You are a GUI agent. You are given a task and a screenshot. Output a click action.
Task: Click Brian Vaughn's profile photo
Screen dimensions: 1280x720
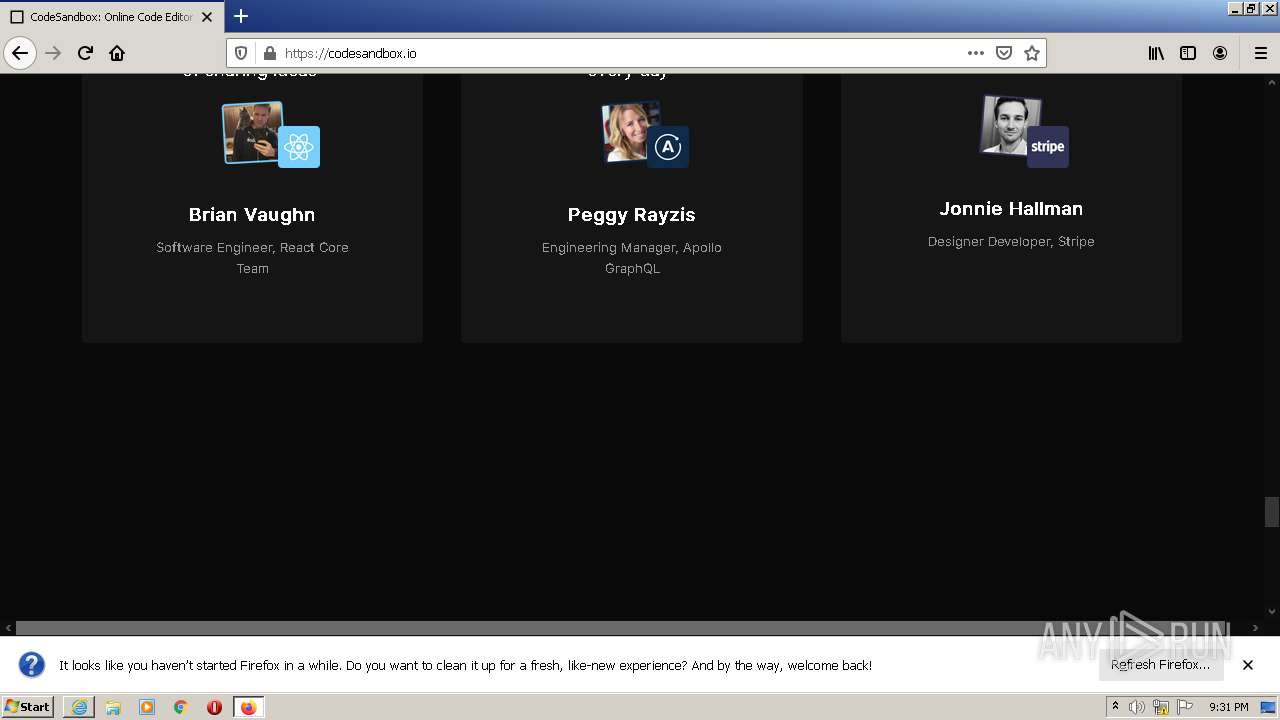click(252, 132)
